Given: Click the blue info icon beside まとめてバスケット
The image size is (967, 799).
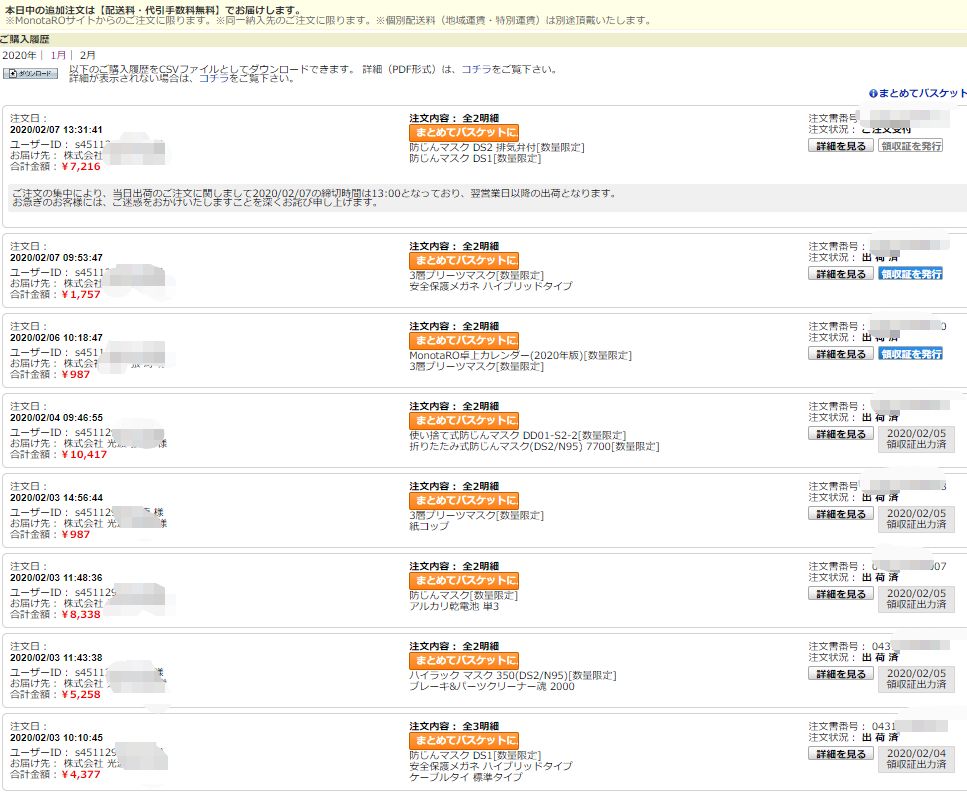Looking at the screenshot, I should [x=873, y=93].
